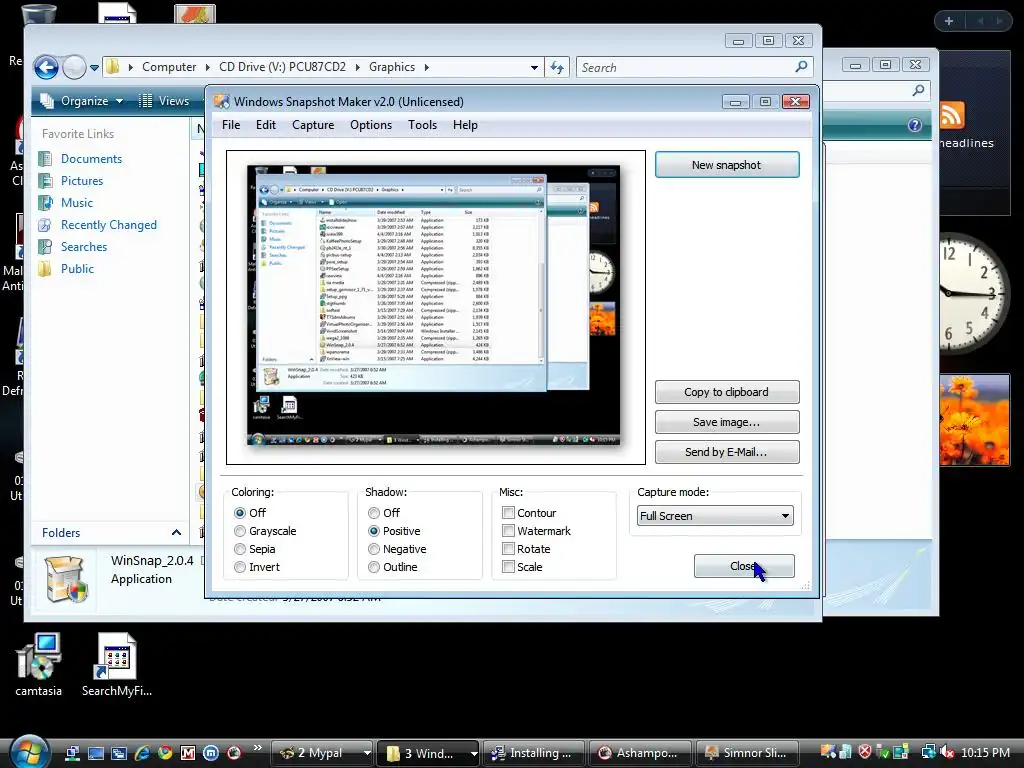Click the snapshot preview thumbnail

434,305
